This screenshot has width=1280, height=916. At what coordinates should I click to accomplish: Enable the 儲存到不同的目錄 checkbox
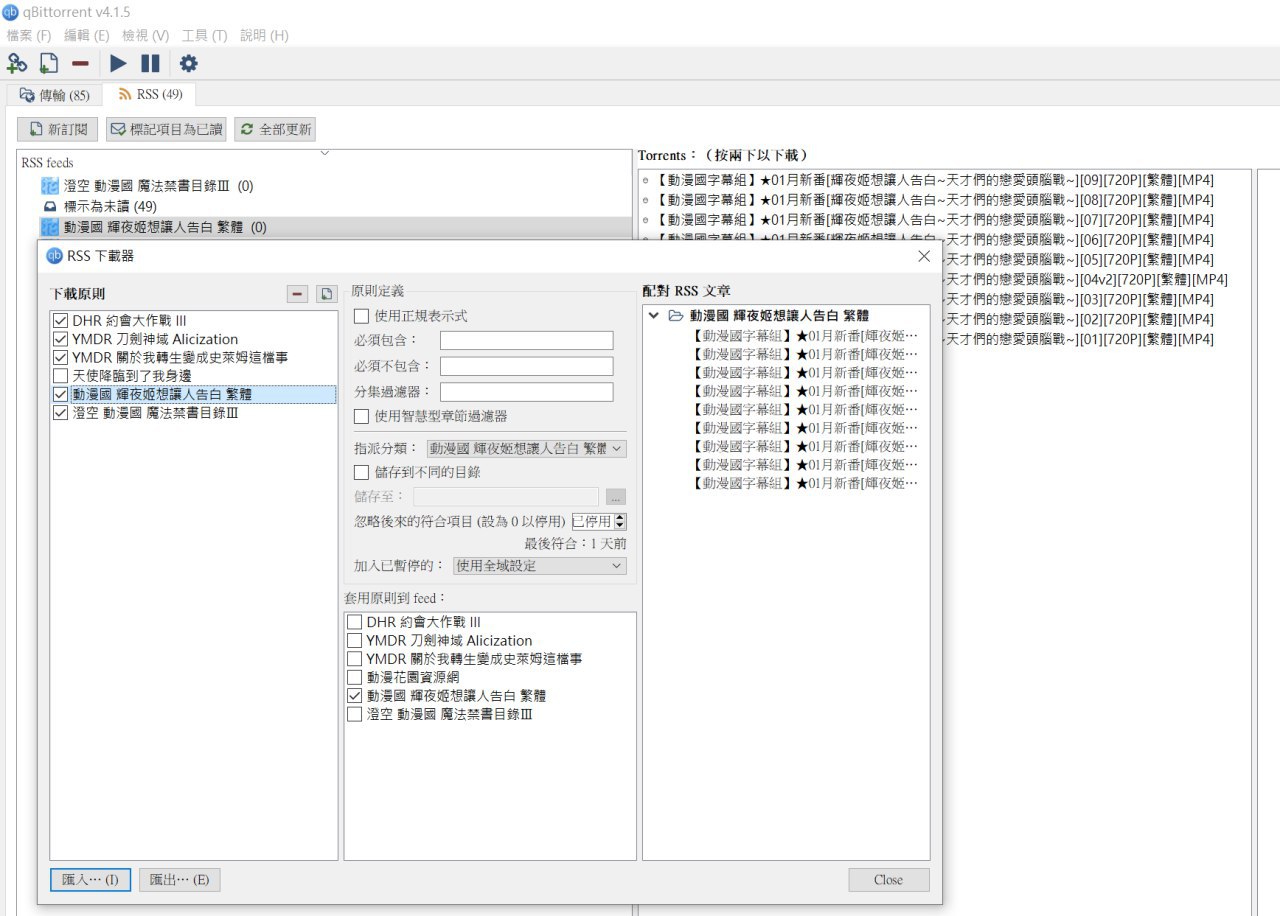point(362,472)
